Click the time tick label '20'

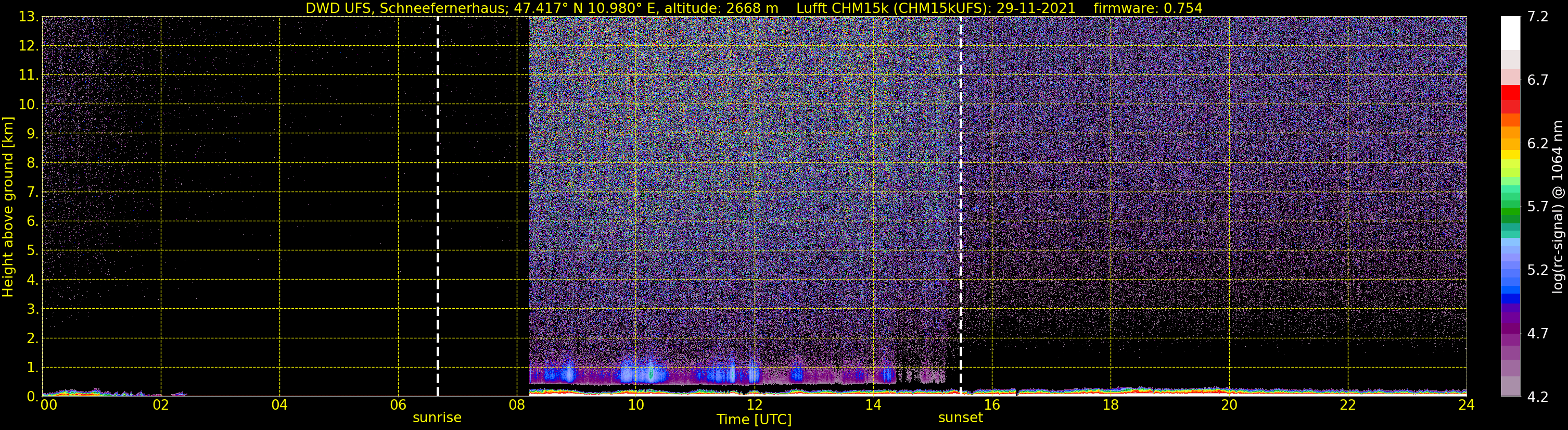pyautogui.click(x=1229, y=405)
